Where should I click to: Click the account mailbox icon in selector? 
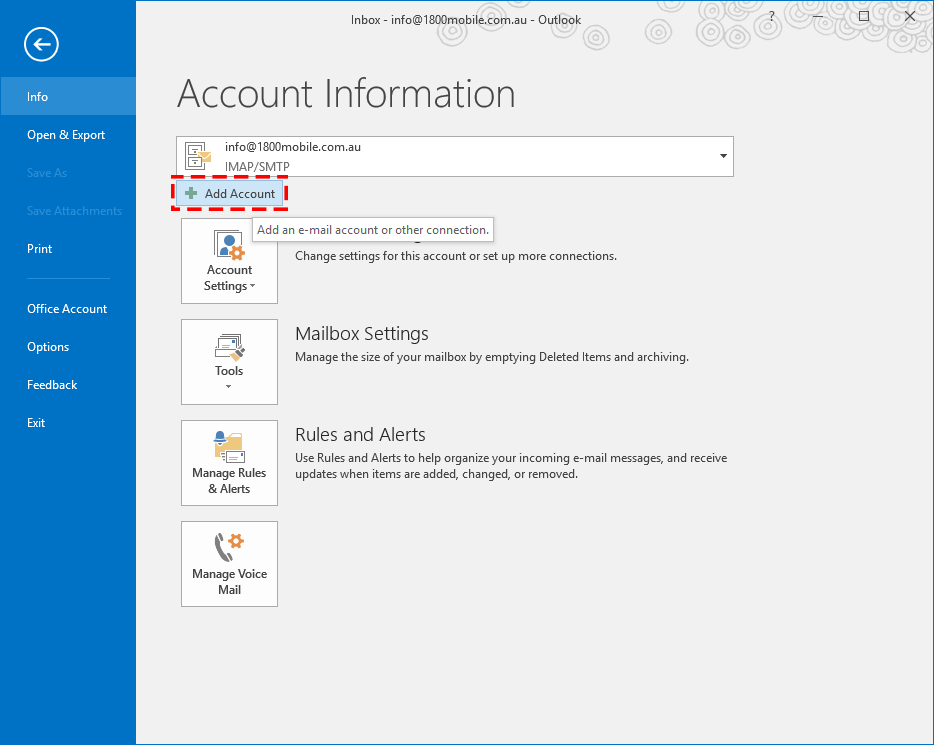click(x=198, y=156)
